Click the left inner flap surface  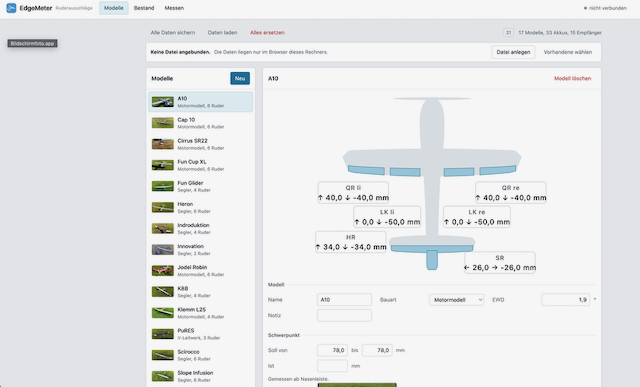point(405,172)
